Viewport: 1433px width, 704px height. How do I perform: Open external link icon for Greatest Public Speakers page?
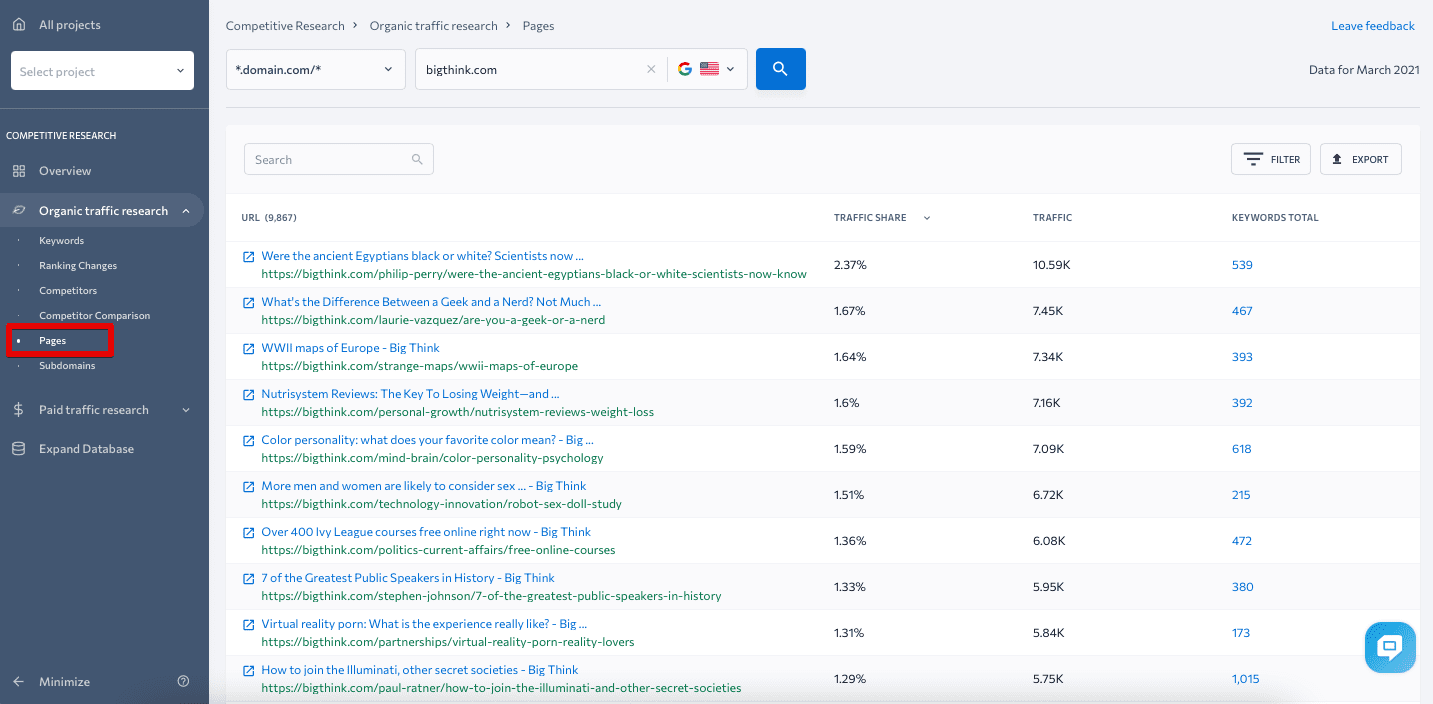(x=249, y=578)
